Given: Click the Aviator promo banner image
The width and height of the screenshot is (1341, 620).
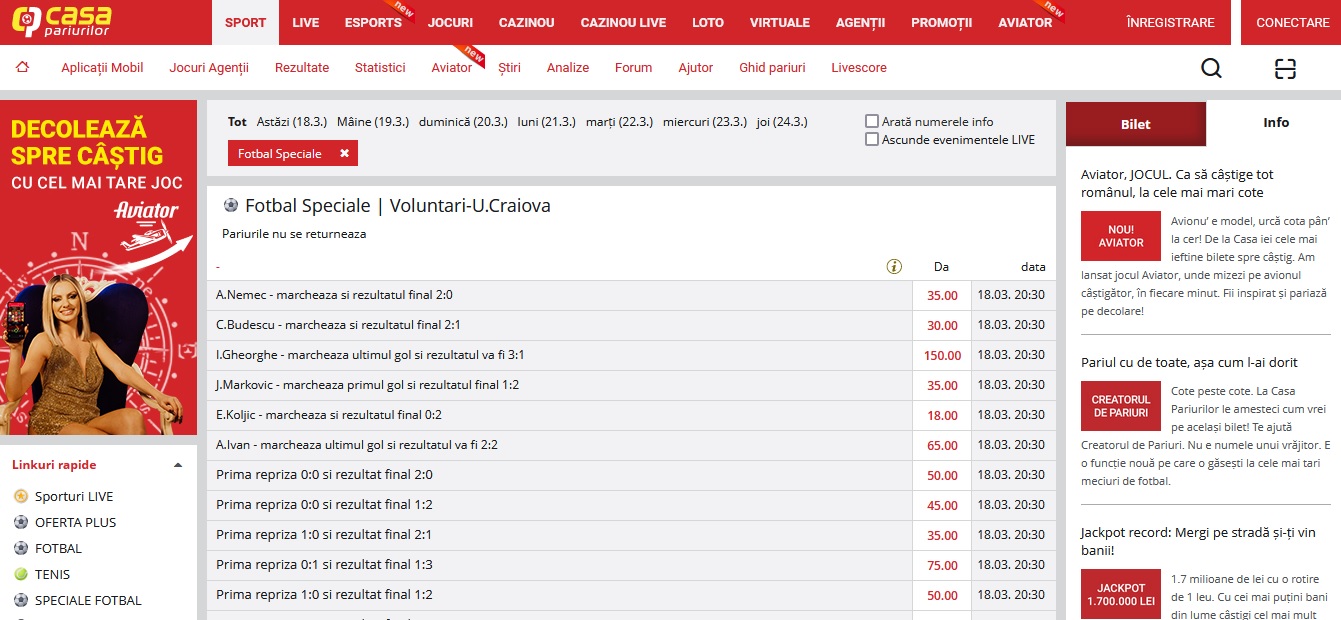Looking at the screenshot, I should tap(99, 267).
